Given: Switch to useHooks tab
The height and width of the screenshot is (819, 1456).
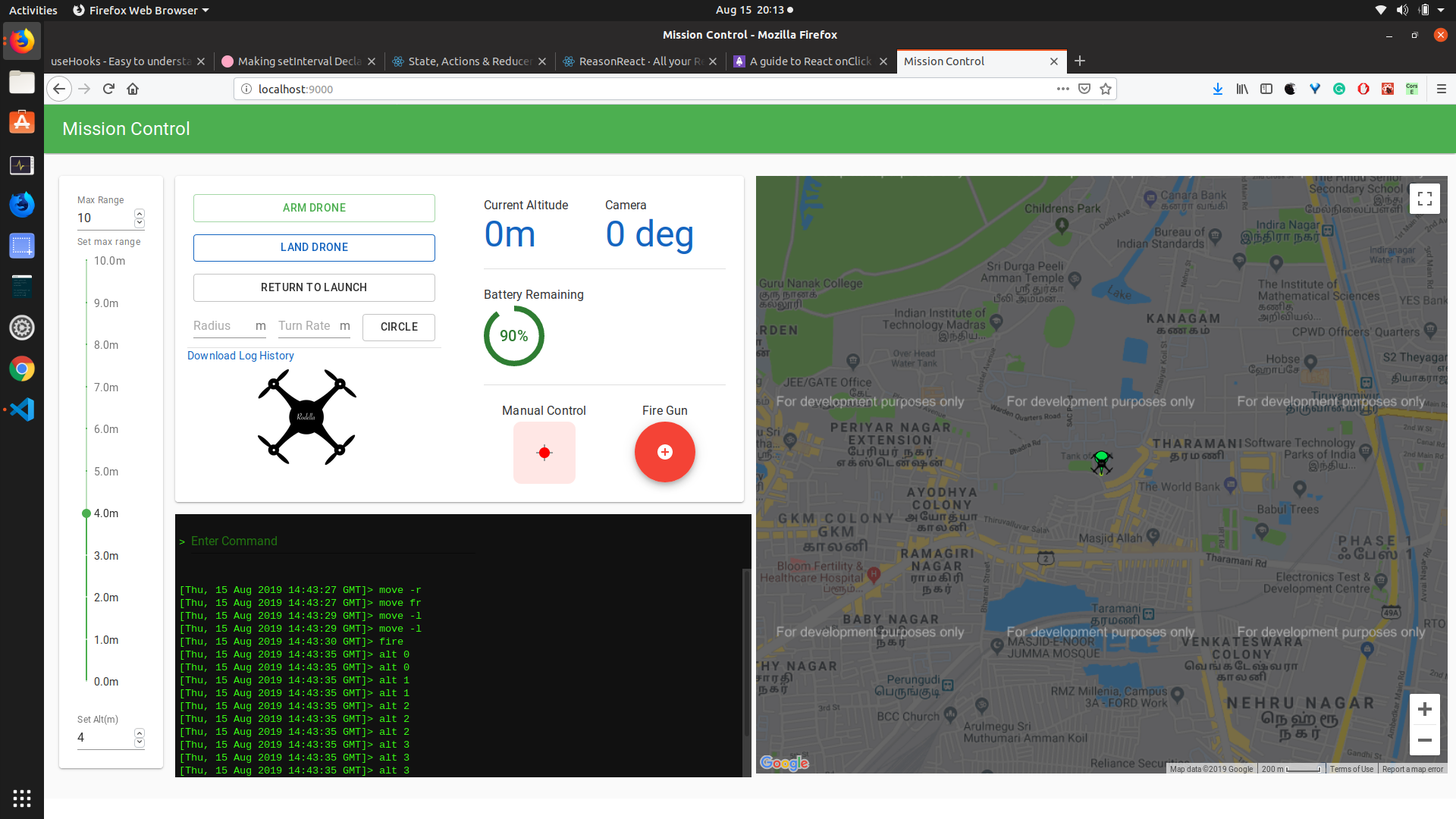Looking at the screenshot, I should pos(120,61).
